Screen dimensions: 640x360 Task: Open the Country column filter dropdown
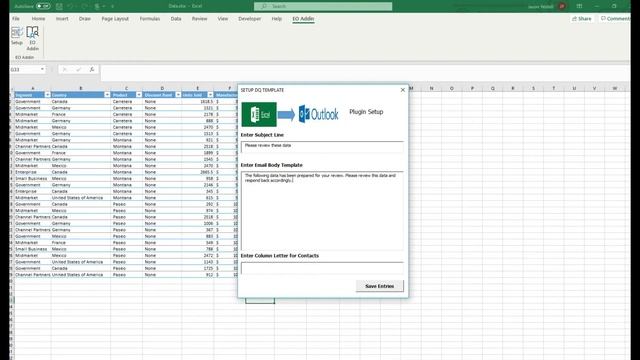pos(107,95)
